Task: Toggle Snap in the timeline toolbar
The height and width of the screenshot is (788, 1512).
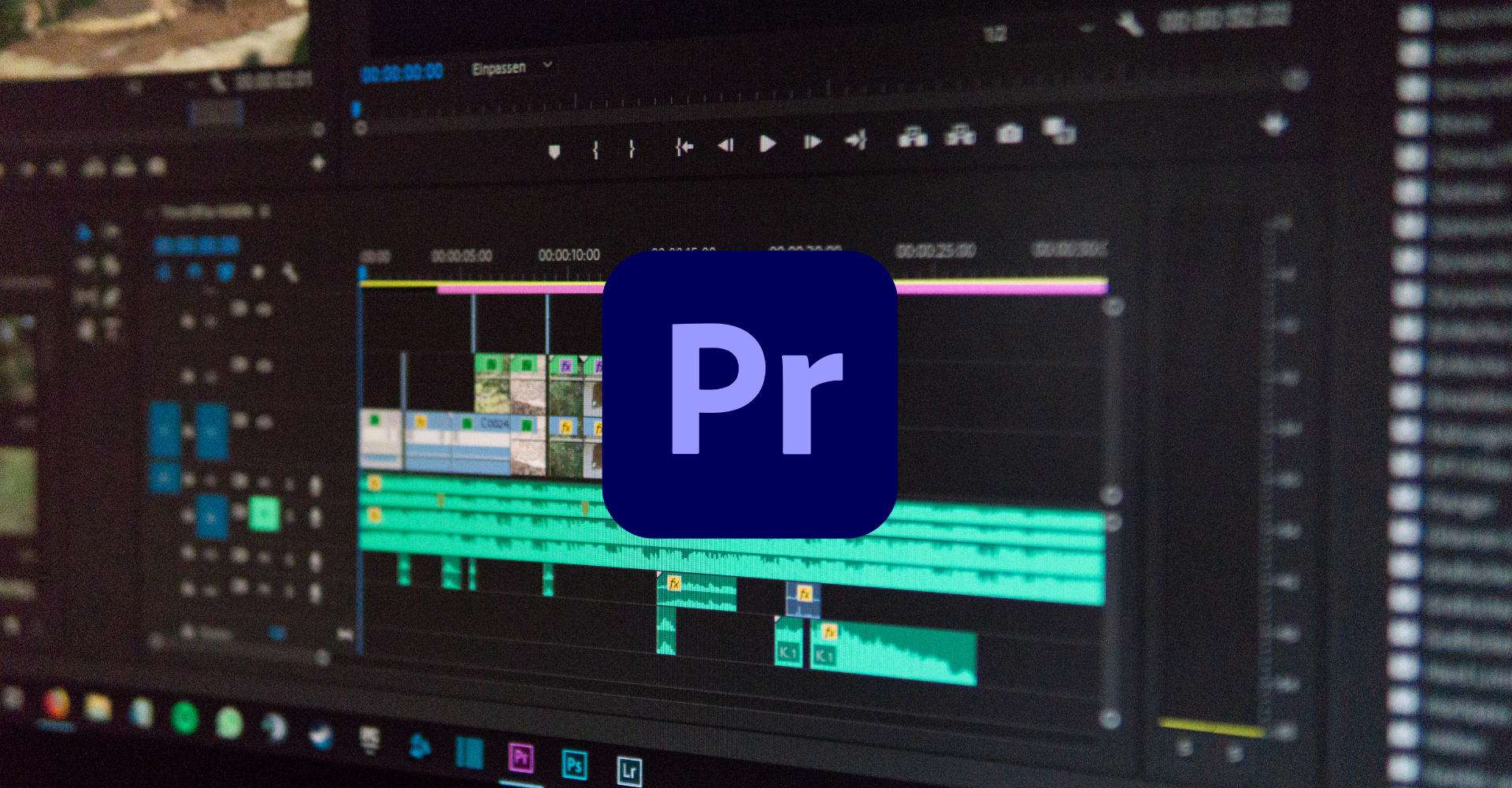Action: pos(195,272)
